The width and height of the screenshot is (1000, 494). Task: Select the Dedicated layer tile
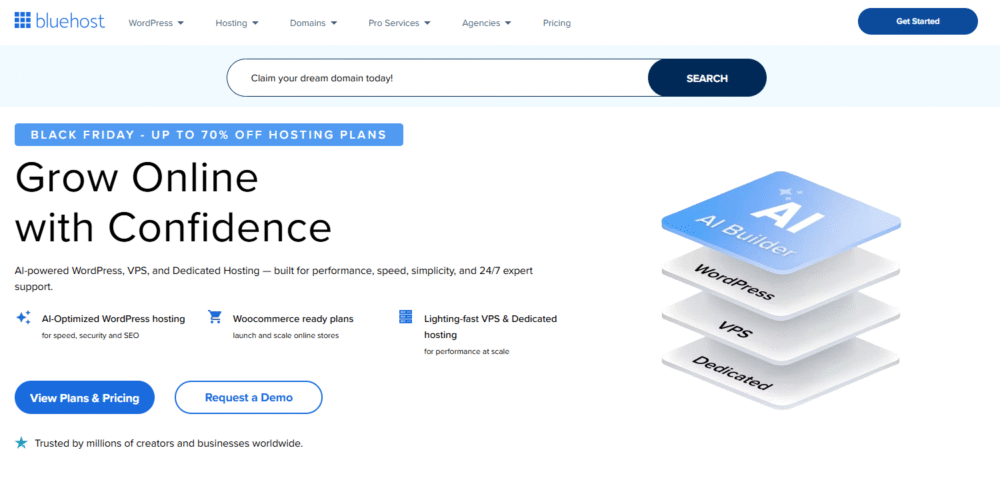tap(781, 375)
